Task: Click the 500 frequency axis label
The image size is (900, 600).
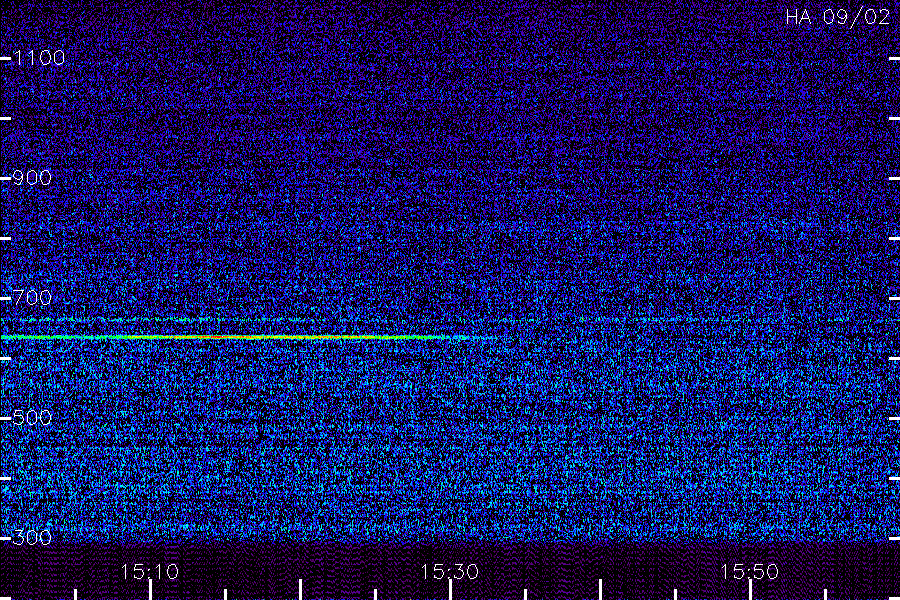Action: tap(32, 418)
